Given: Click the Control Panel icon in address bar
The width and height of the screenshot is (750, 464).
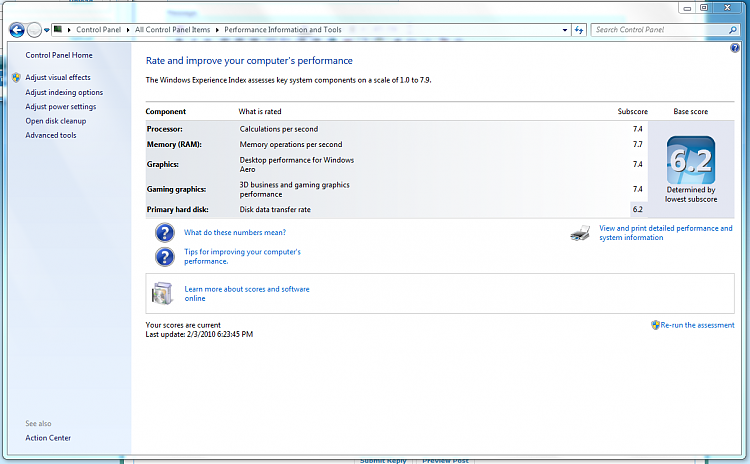Looking at the screenshot, I should click(58, 29).
